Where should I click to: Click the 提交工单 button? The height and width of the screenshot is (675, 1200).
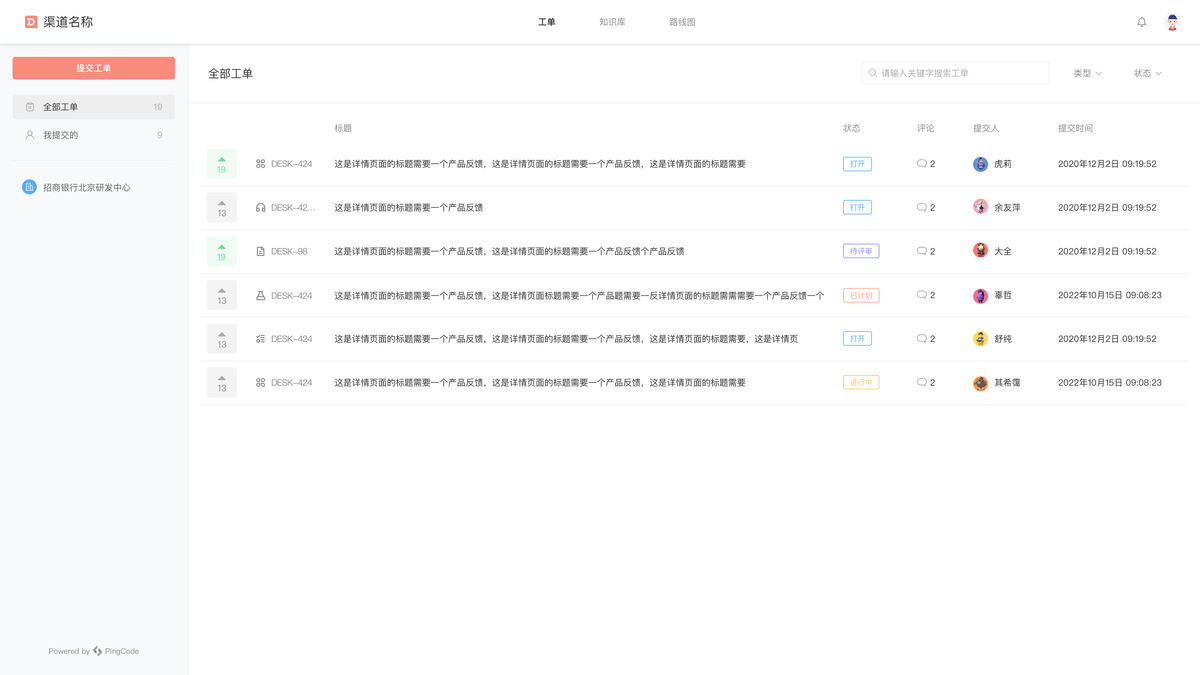tap(93, 68)
